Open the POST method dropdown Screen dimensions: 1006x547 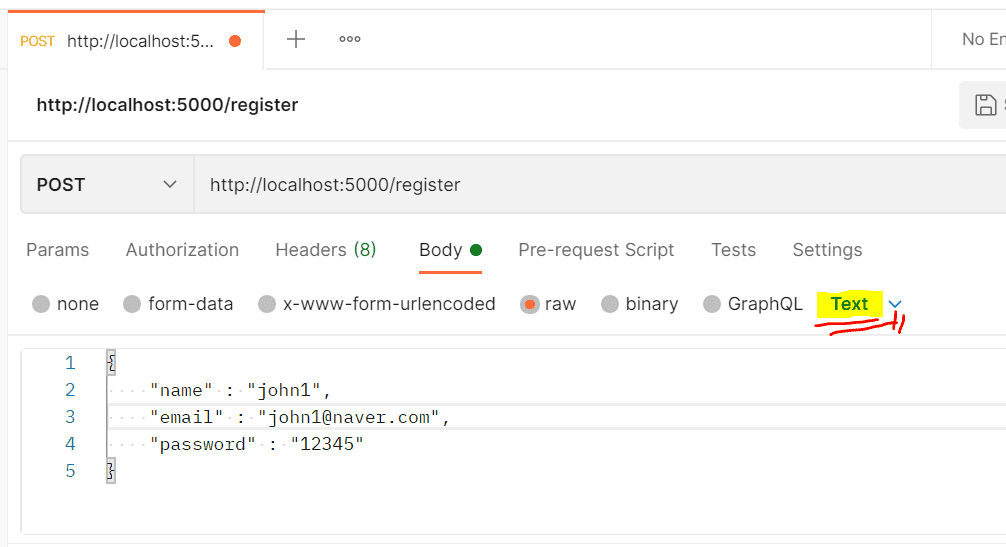click(107, 185)
